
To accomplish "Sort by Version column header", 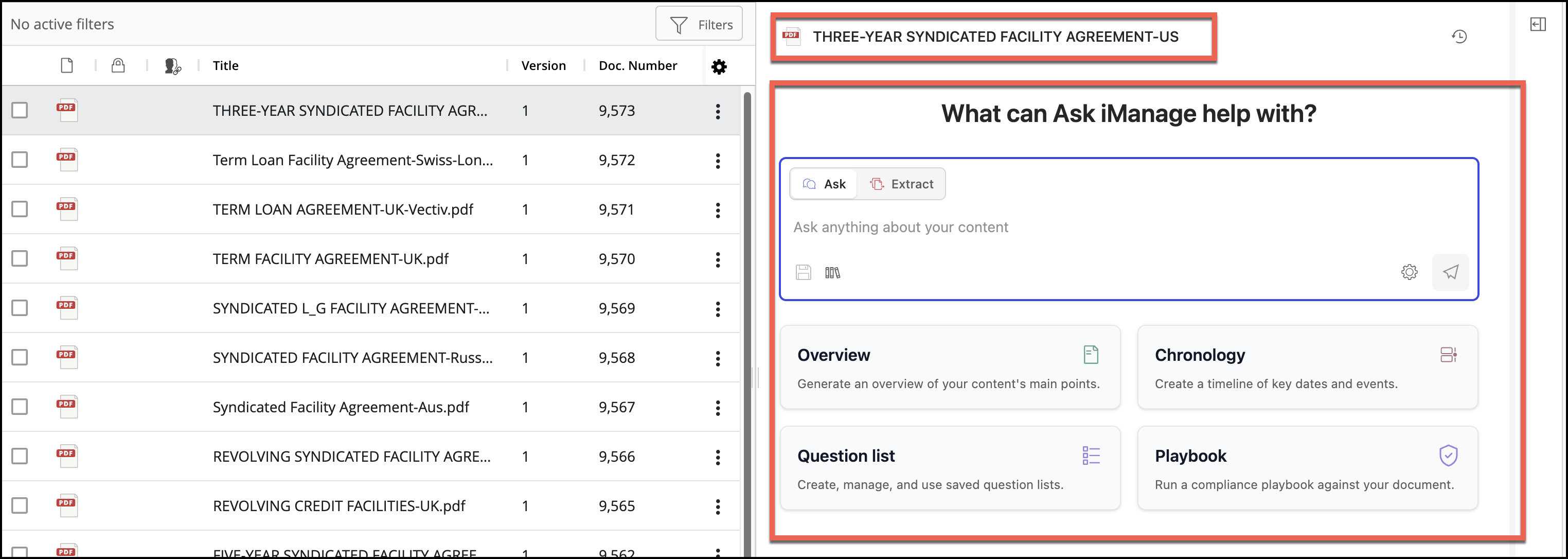I will click(544, 65).
